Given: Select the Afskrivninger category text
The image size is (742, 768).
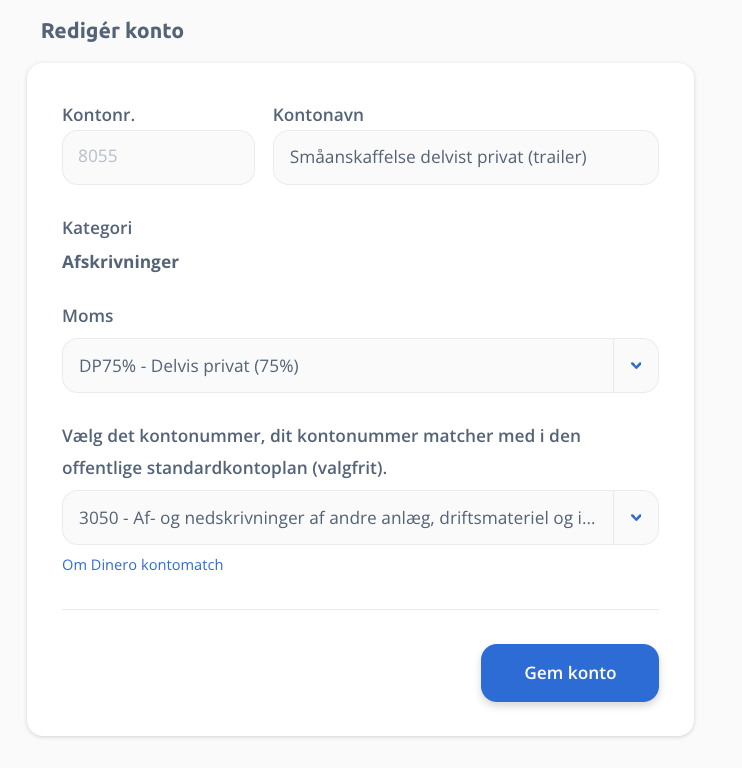Looking at the screenshot, I should (x=120, y=262).
